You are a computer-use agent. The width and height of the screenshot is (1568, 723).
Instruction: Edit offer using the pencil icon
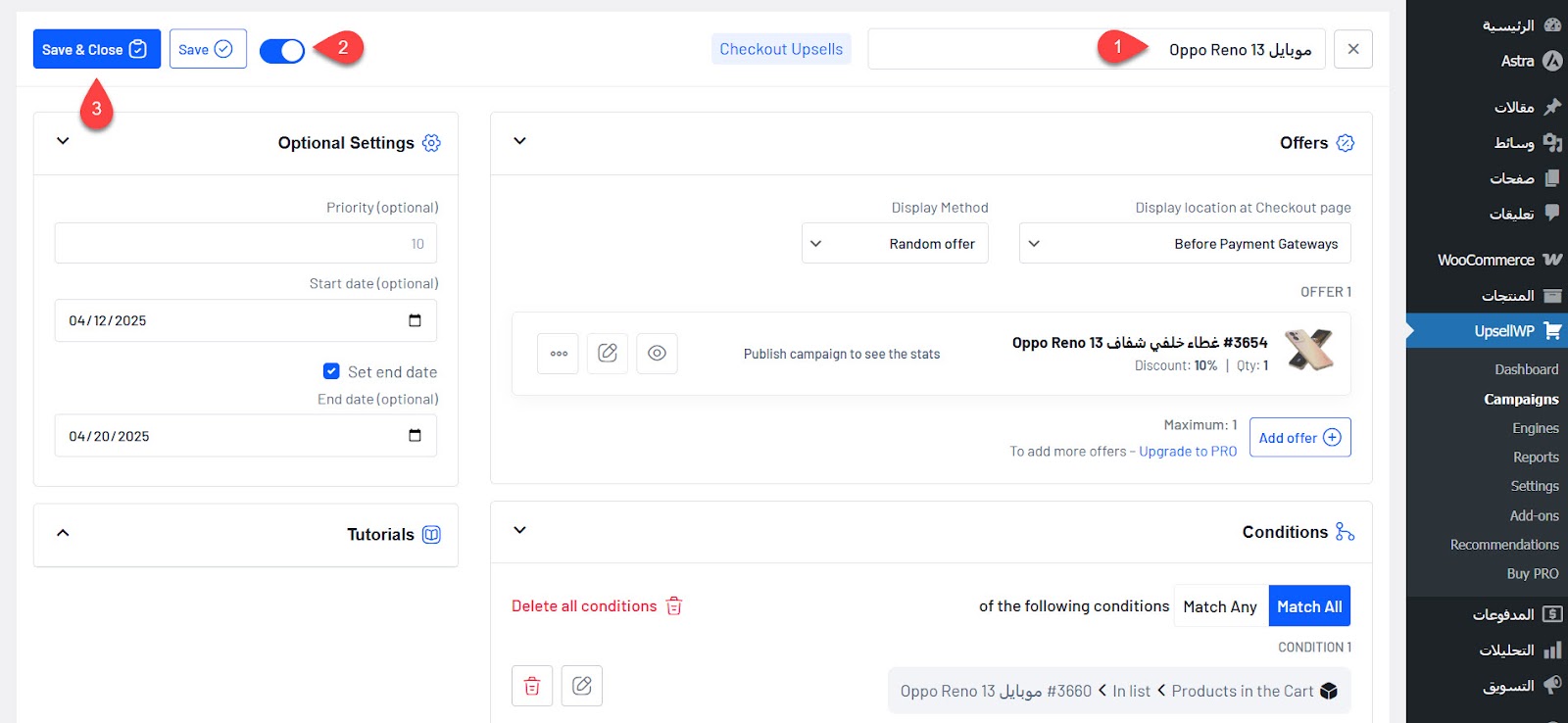coord(608,354)
